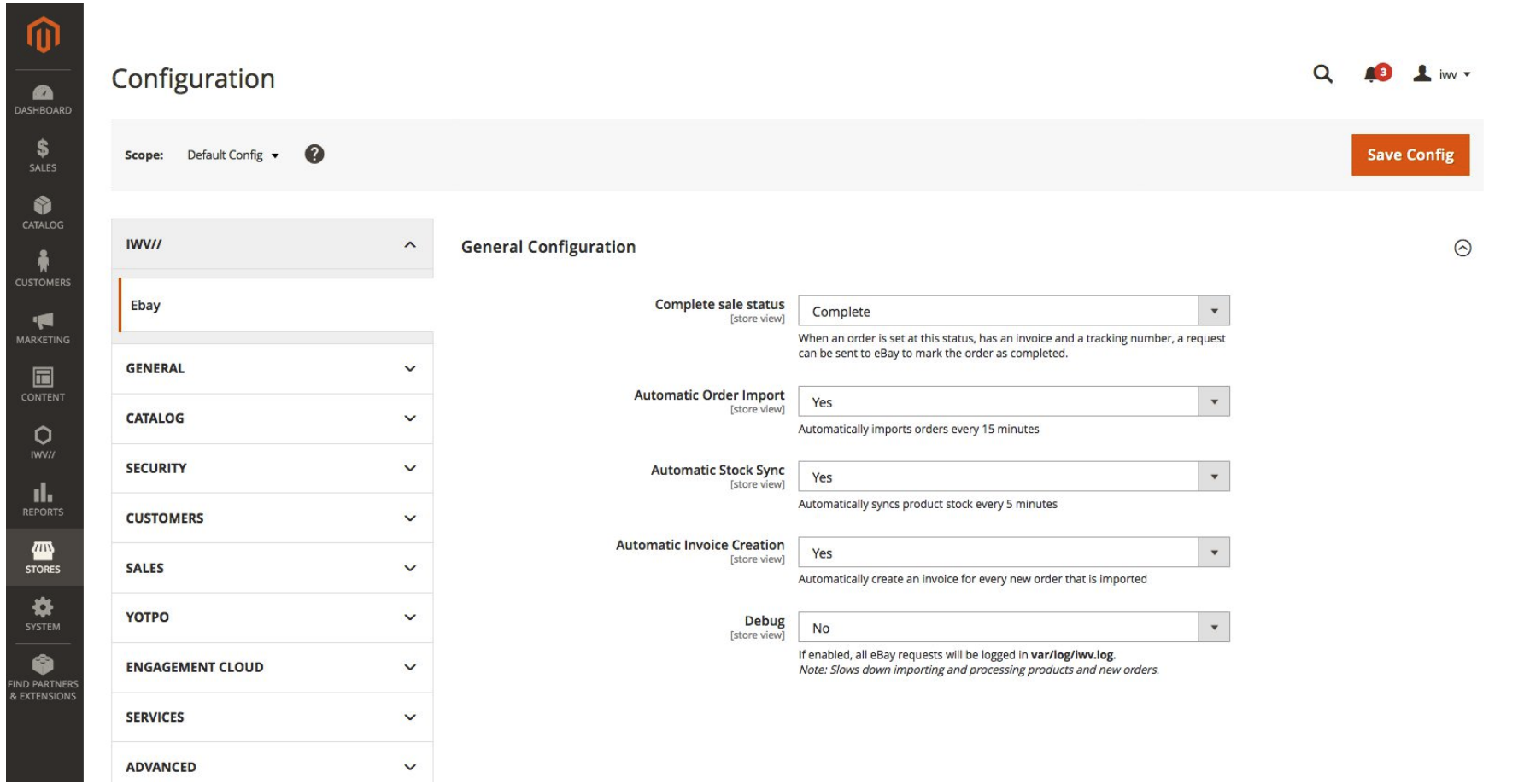The height and width of the screenshot is (784, 1524).
Task: Open the Automatic Order Import dropdown
Action: [1013, 402]
